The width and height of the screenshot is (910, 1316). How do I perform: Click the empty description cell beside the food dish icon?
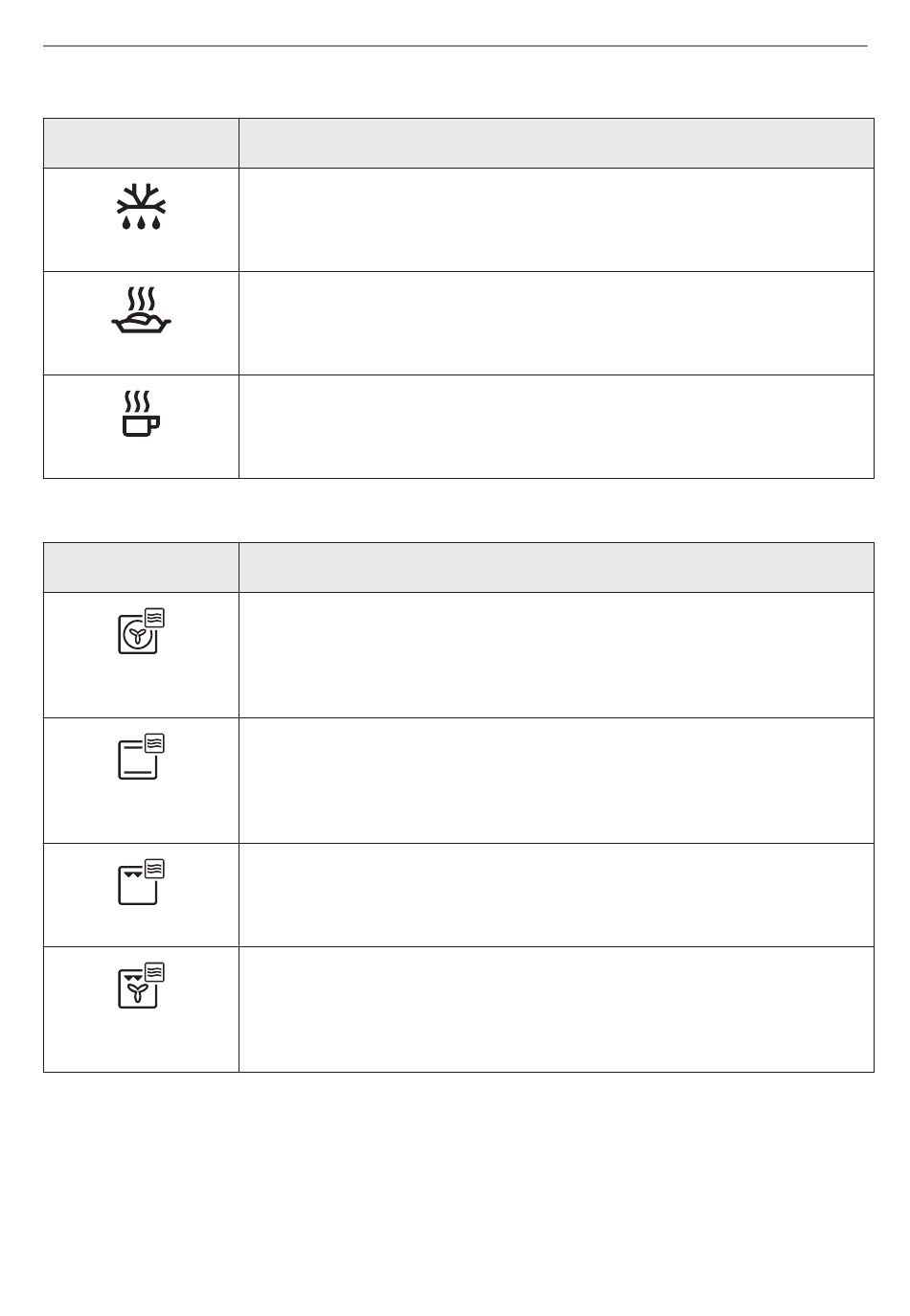pos(557,324)
